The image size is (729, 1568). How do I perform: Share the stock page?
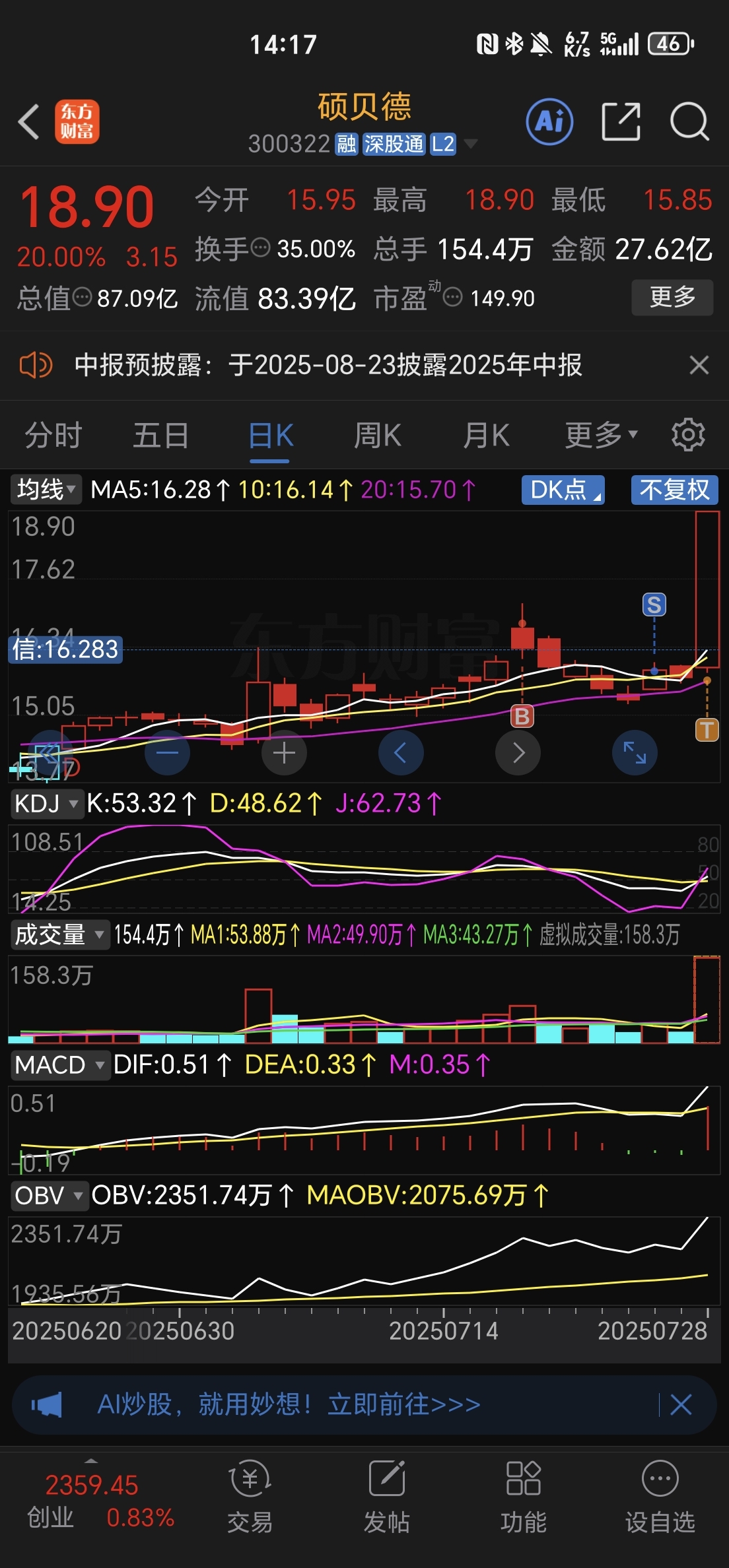pos(621,121)
